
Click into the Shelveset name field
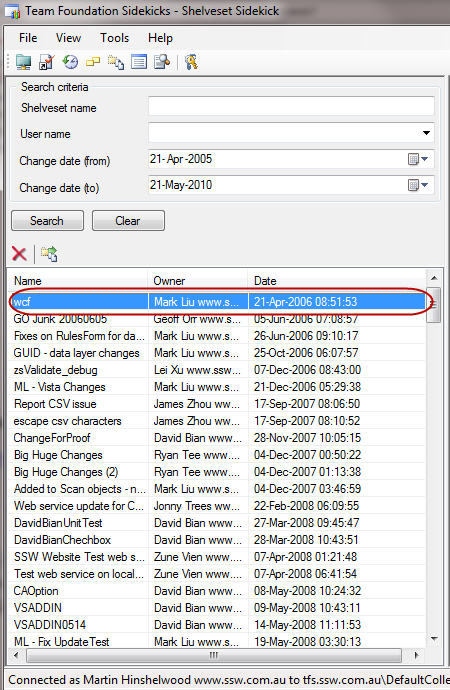point(291,106)
